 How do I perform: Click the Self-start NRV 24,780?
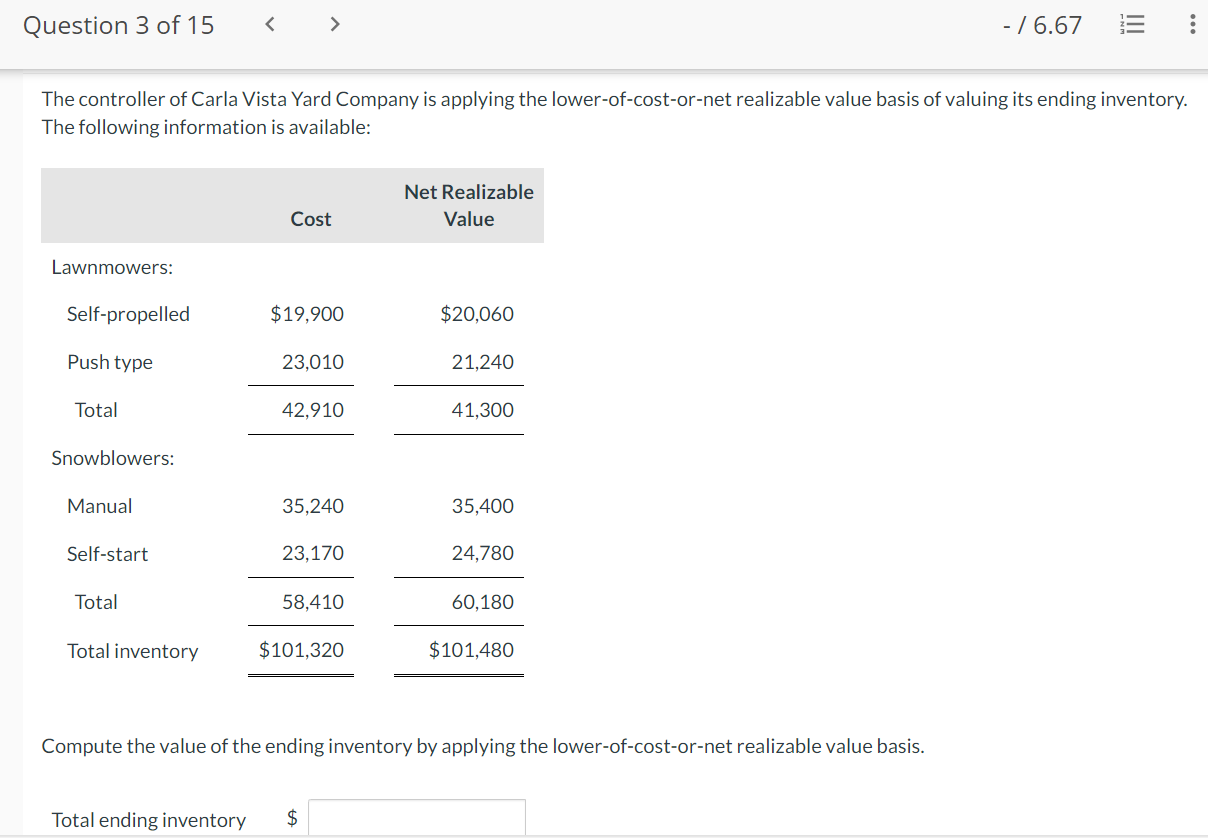pos(483,553)
